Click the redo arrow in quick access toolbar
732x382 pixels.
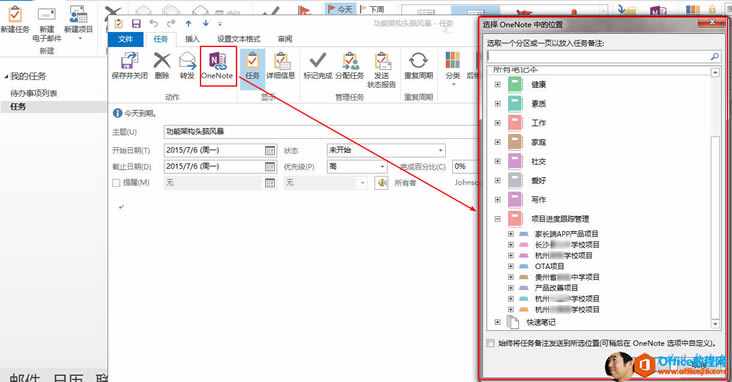[x=171, y=23]
